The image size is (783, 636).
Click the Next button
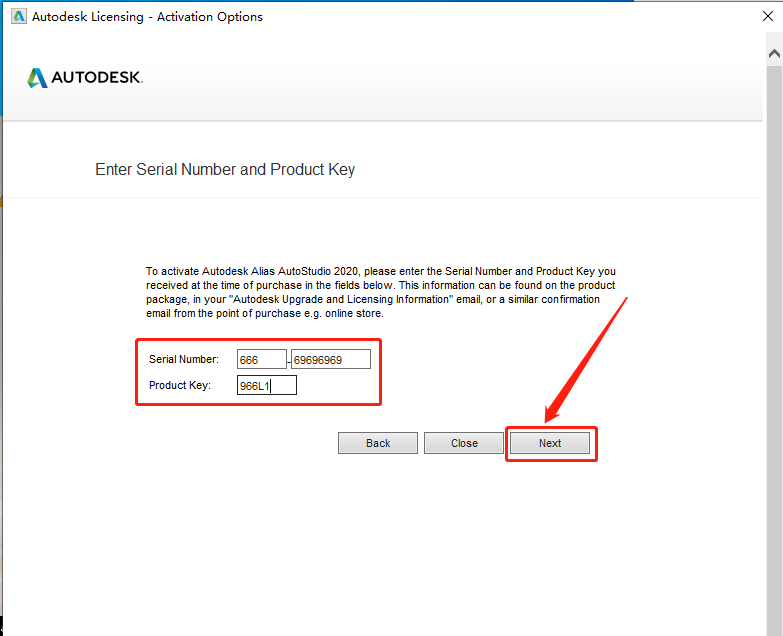click(550, 443)
